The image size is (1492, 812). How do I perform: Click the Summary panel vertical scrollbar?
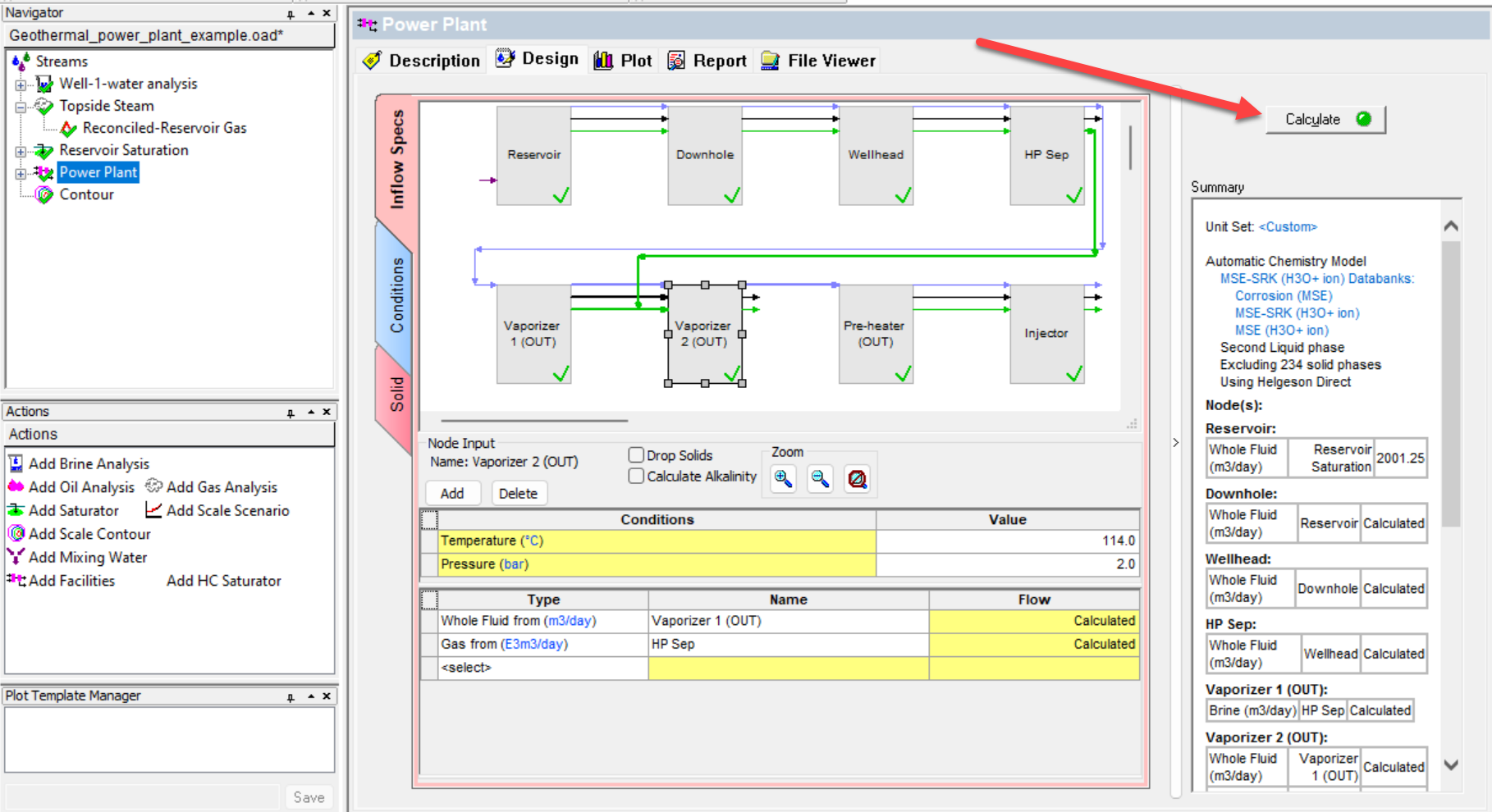click(x=1451, y=384)
